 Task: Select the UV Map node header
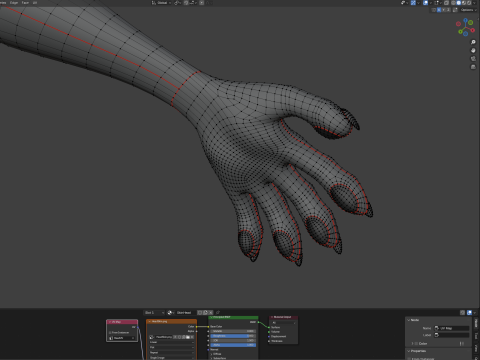[122, 322]
